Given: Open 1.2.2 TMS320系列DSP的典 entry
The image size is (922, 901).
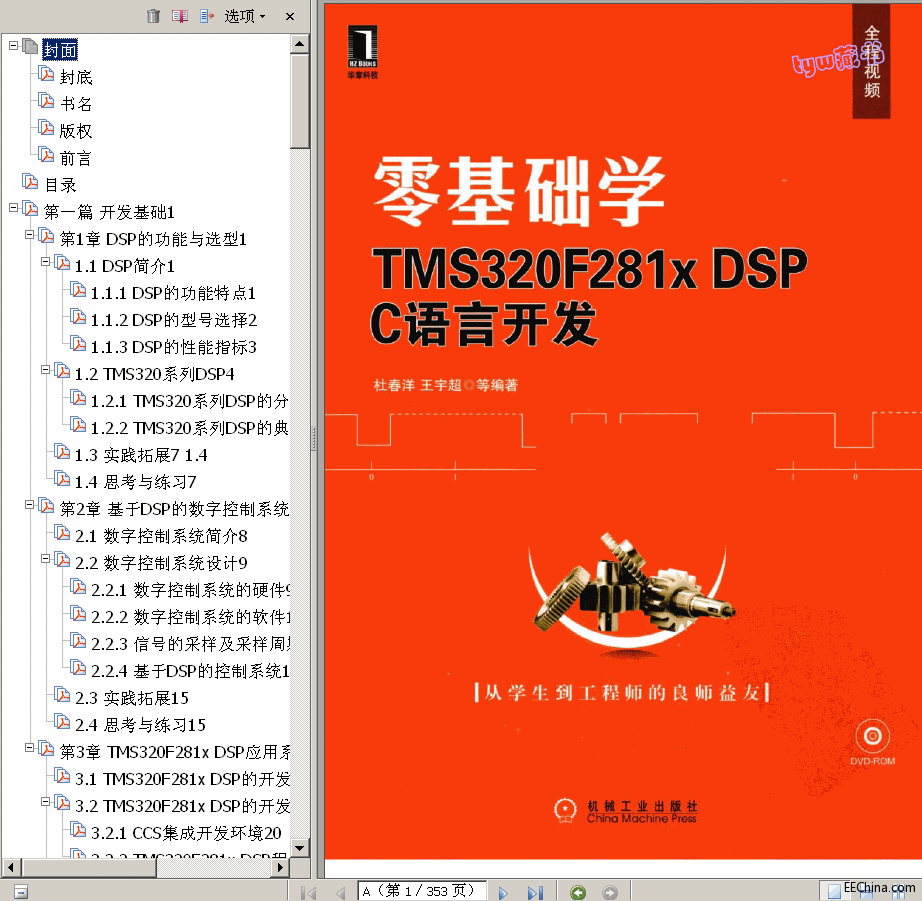Looking at the screenshot, I should coord(189,428).
